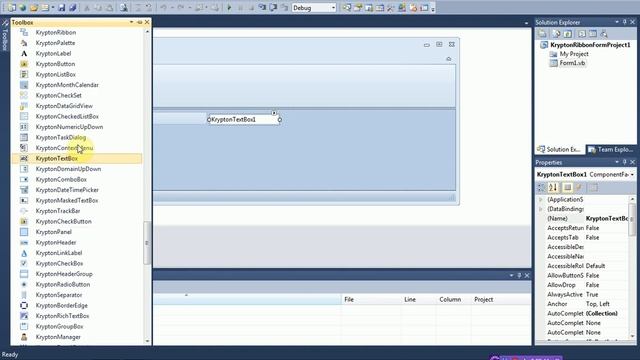Open KryptonTextBox1 smart tag arrow
The height and width of the screenshot is (360, 640).
coord(274,113)
